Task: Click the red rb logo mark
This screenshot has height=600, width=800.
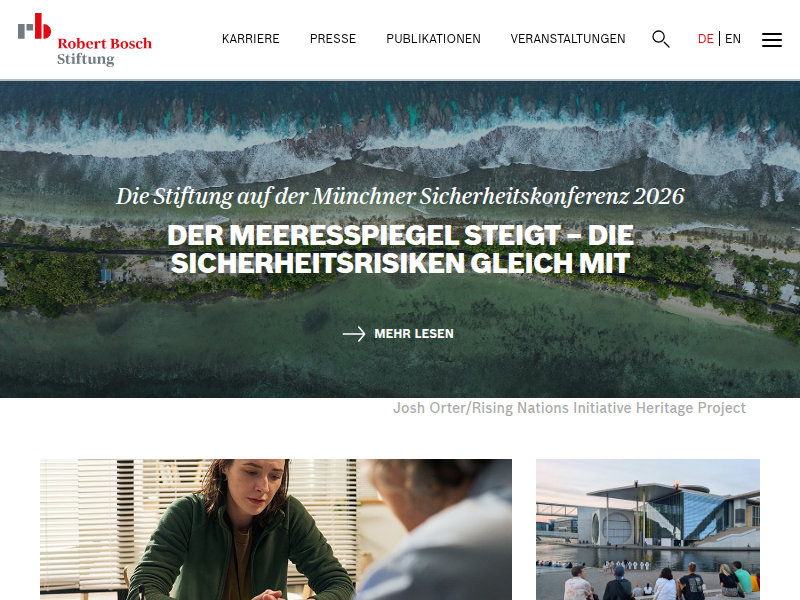Action: tap(35, 26)
